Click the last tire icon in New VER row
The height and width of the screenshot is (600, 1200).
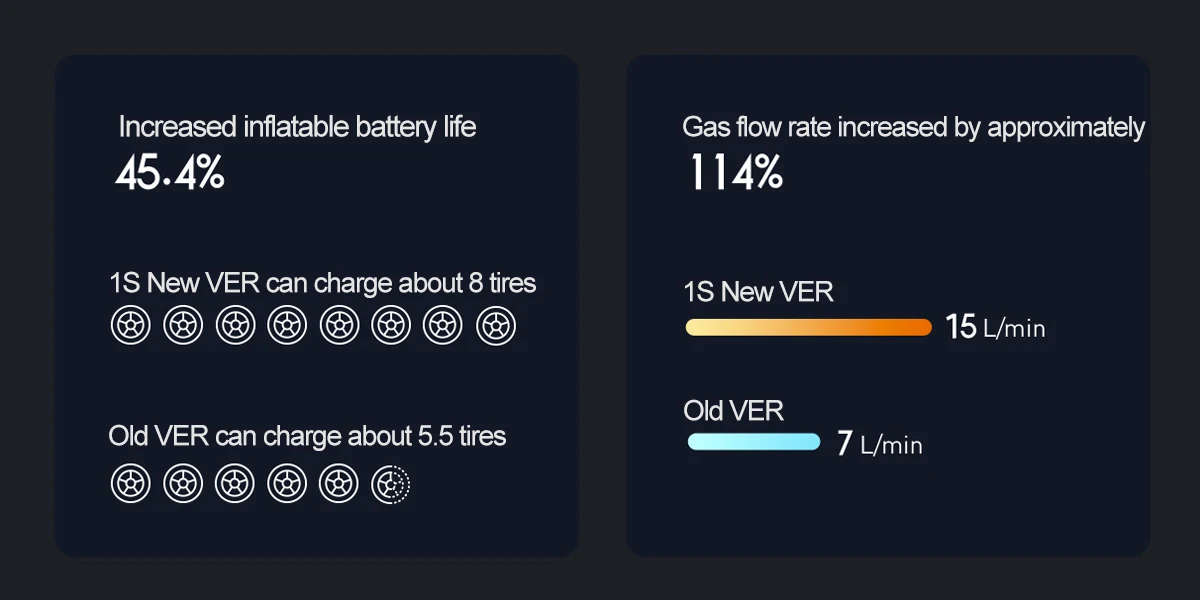coord(495,326)
